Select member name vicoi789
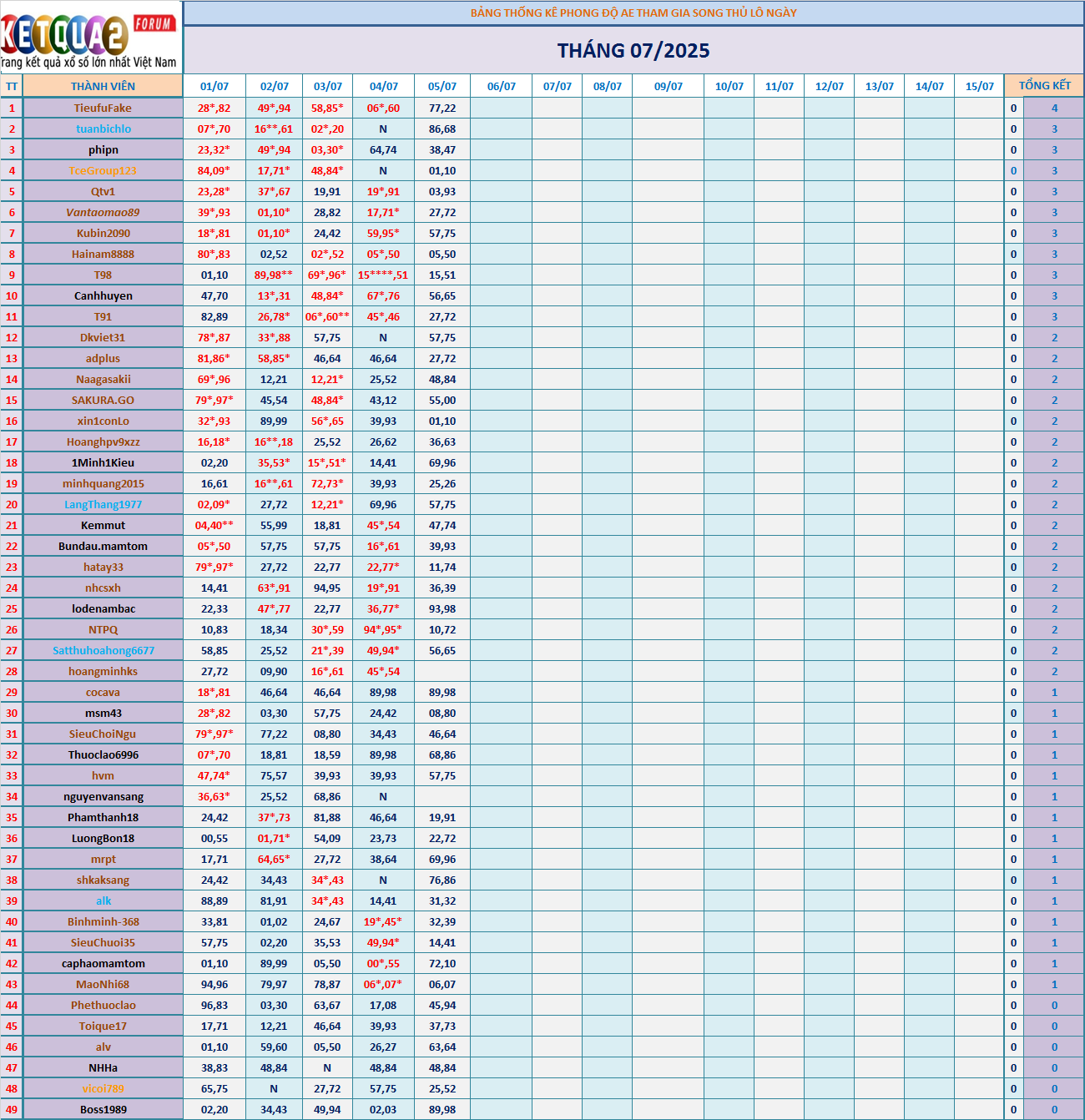Screen dimensions: 1085x1120 click(103, 1088)
